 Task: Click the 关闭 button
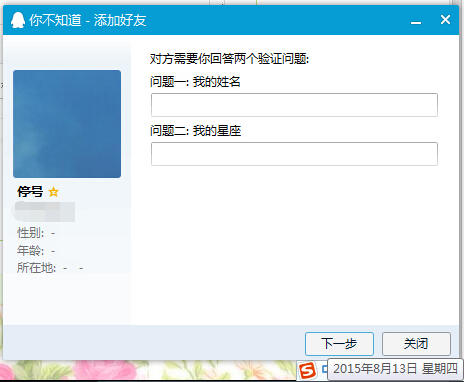pos(416,344)
